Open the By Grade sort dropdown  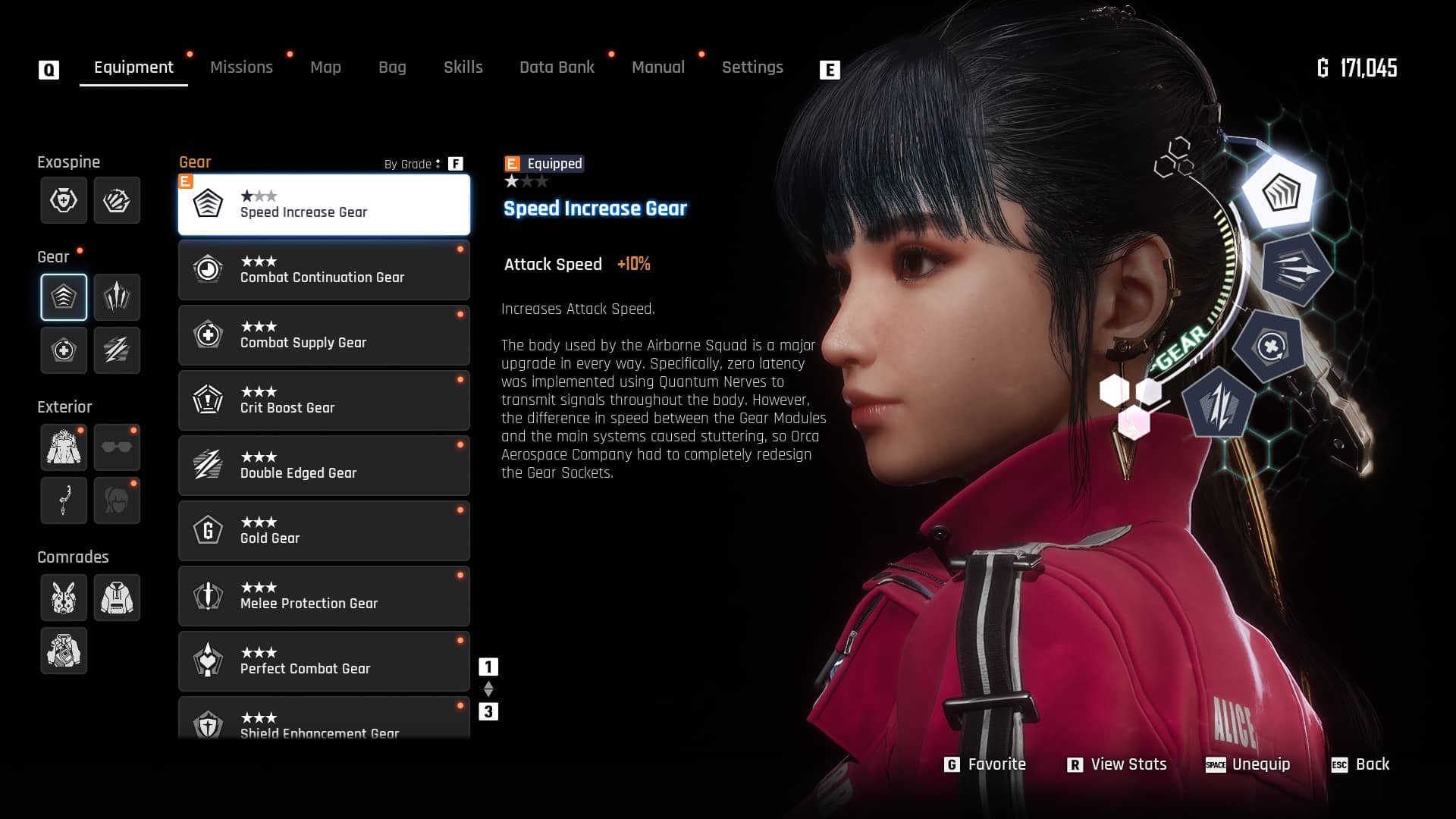[412, 164]
